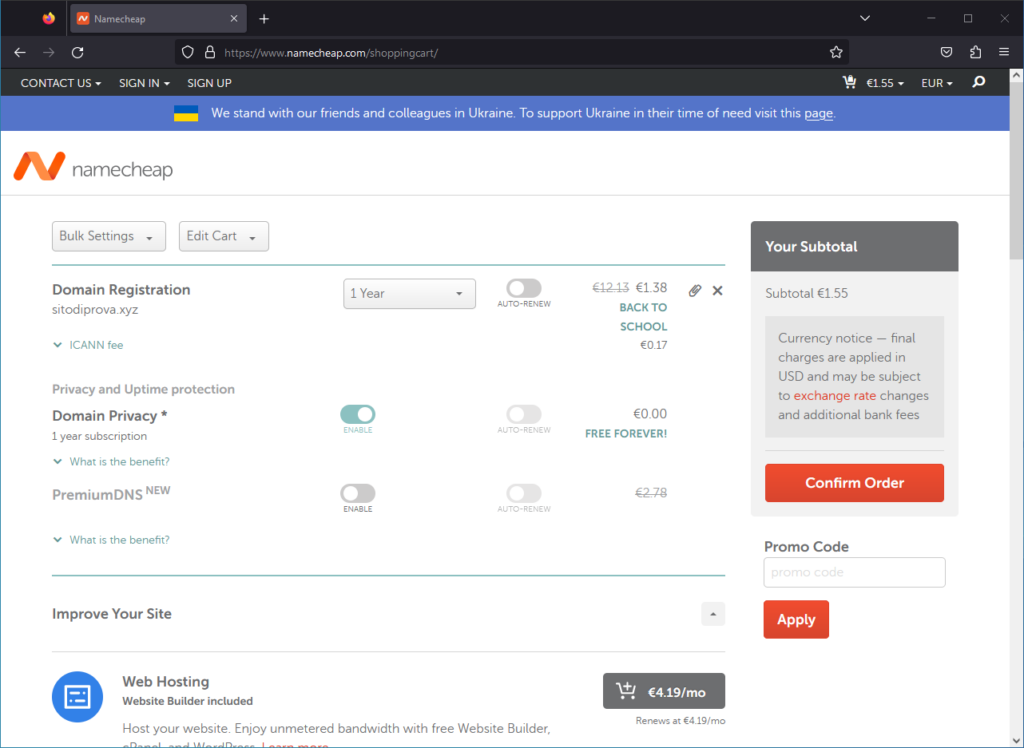Toggle auto-renew for Domain Registration
The height and width of the screenshot is (748, 1024).
[524, 288]
